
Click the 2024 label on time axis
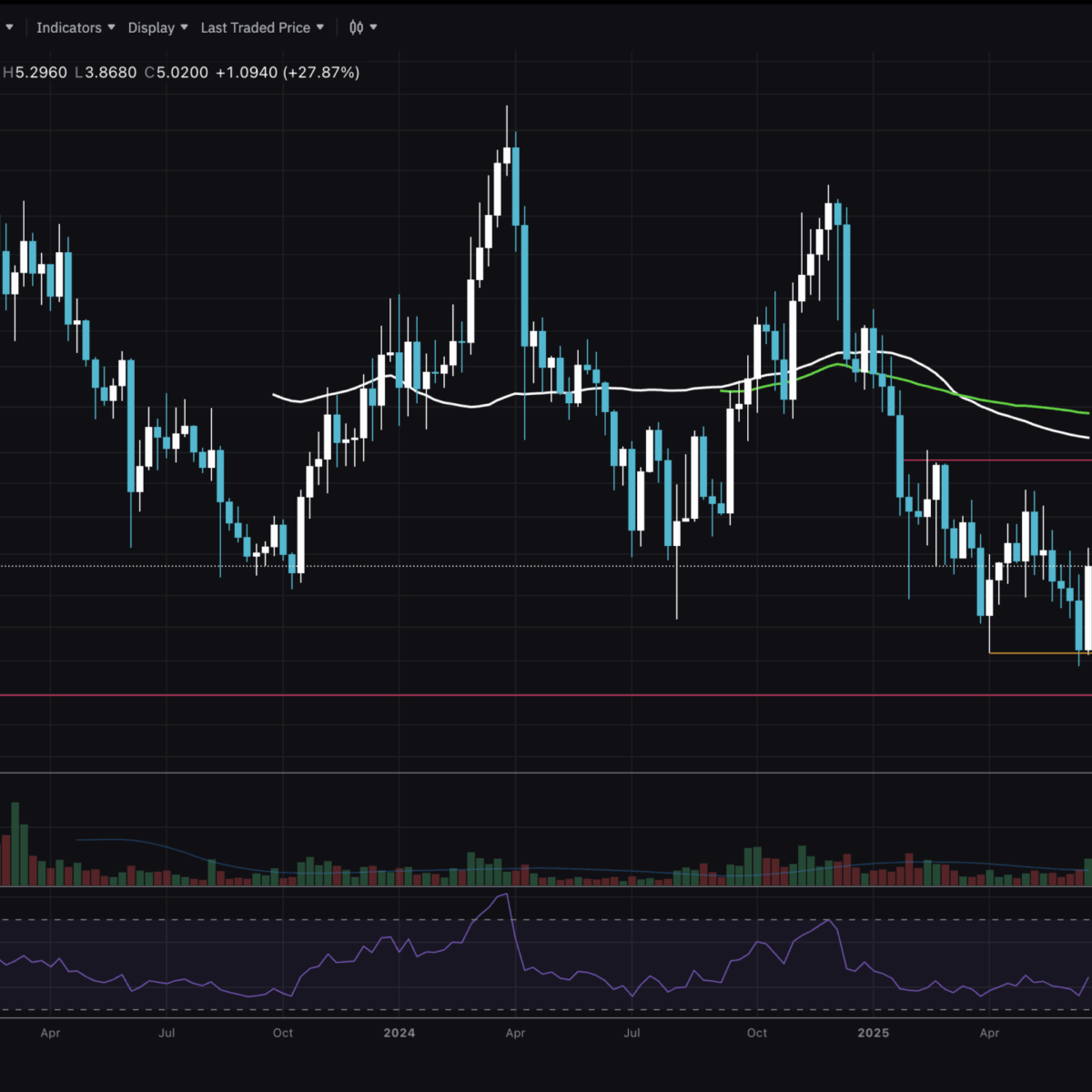point(399,1033)
